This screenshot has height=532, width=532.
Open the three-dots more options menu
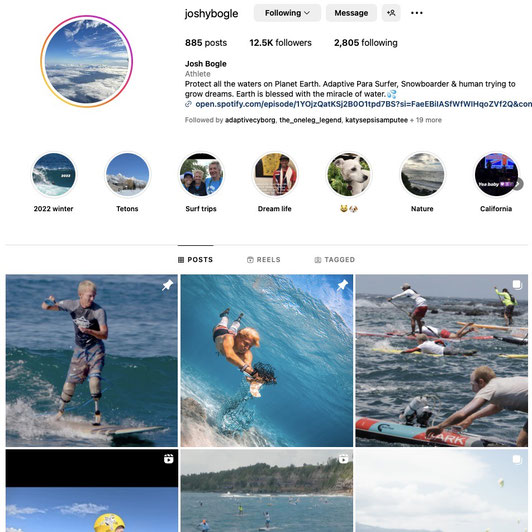(416, 13)
